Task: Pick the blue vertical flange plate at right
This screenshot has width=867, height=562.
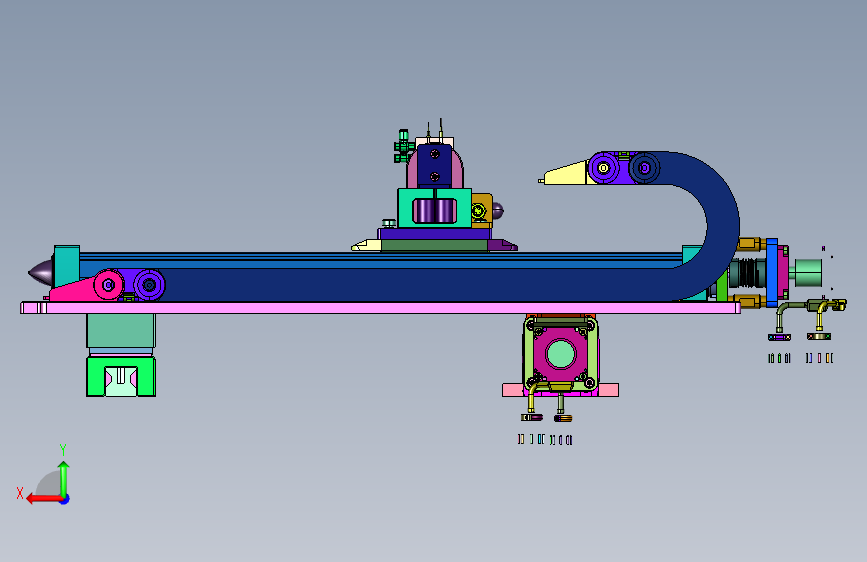Action: [772, 273]
